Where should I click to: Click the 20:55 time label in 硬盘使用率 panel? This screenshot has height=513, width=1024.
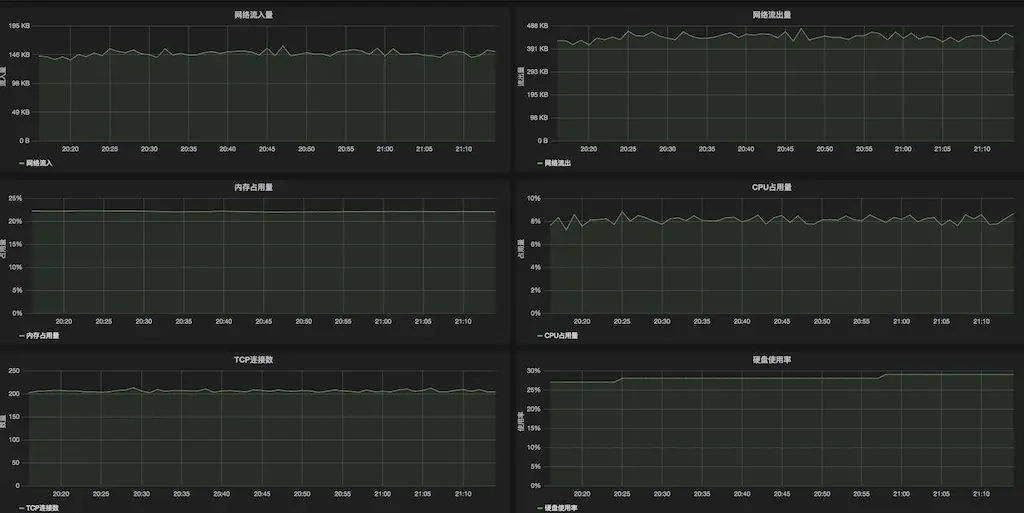861,494
